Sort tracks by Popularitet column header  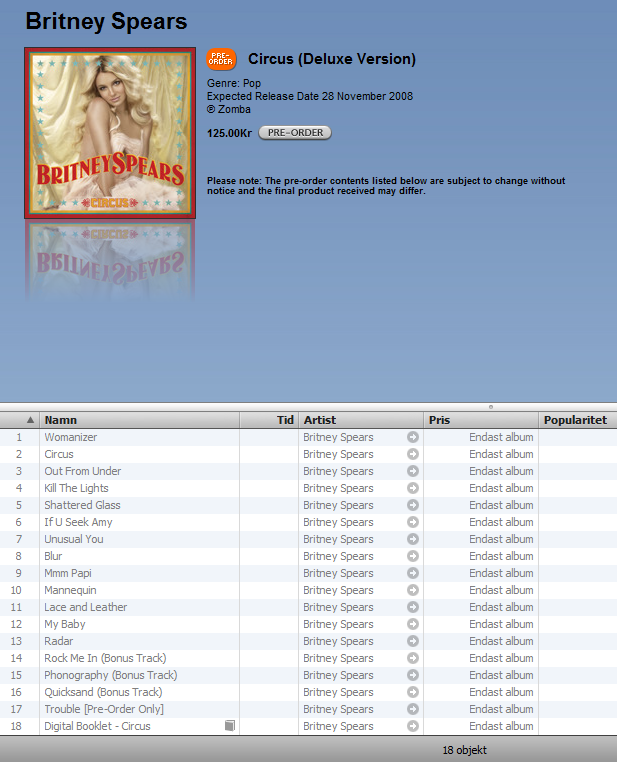(578, 420)
